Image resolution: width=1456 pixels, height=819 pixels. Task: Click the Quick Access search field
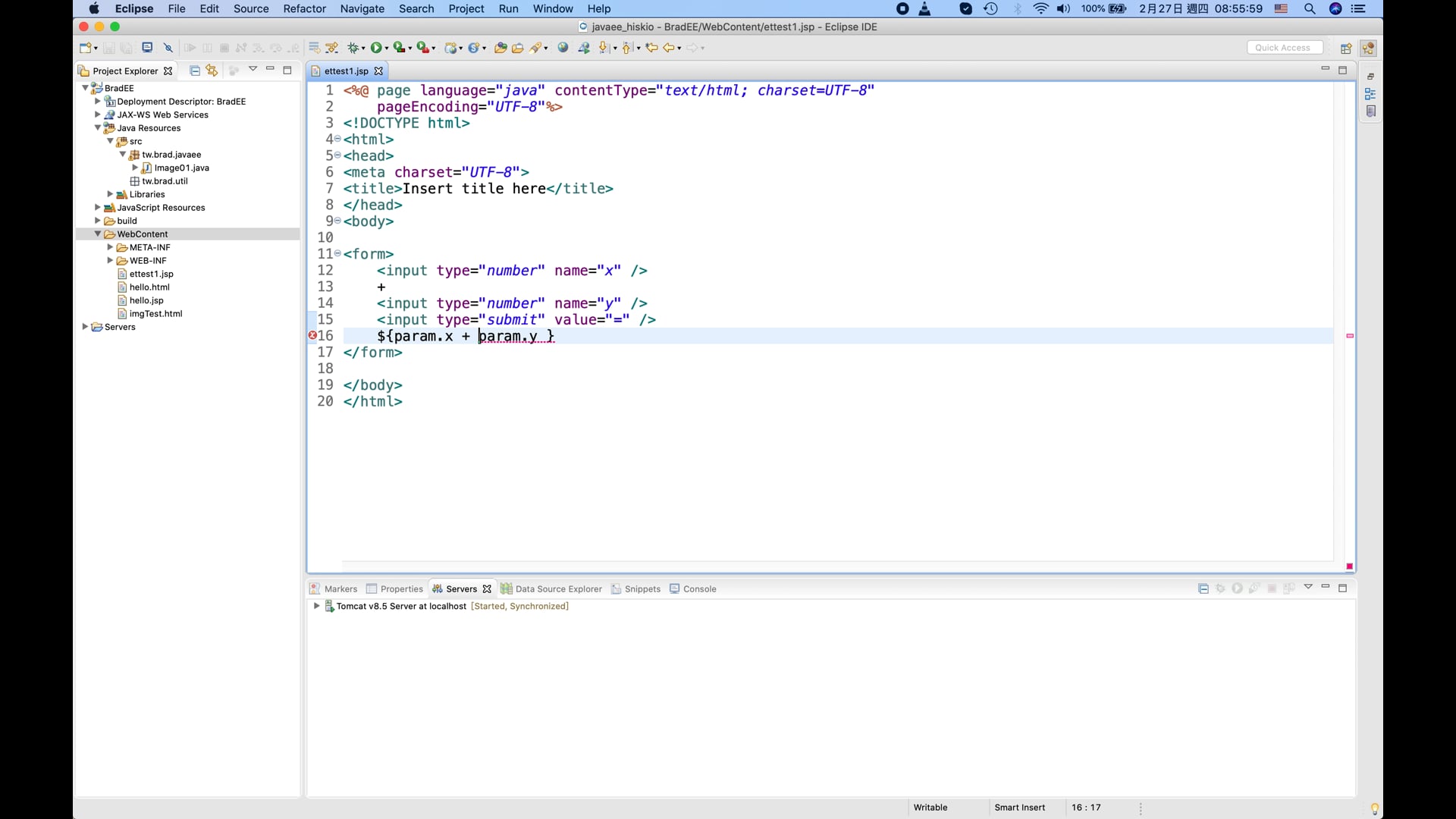1285,48
